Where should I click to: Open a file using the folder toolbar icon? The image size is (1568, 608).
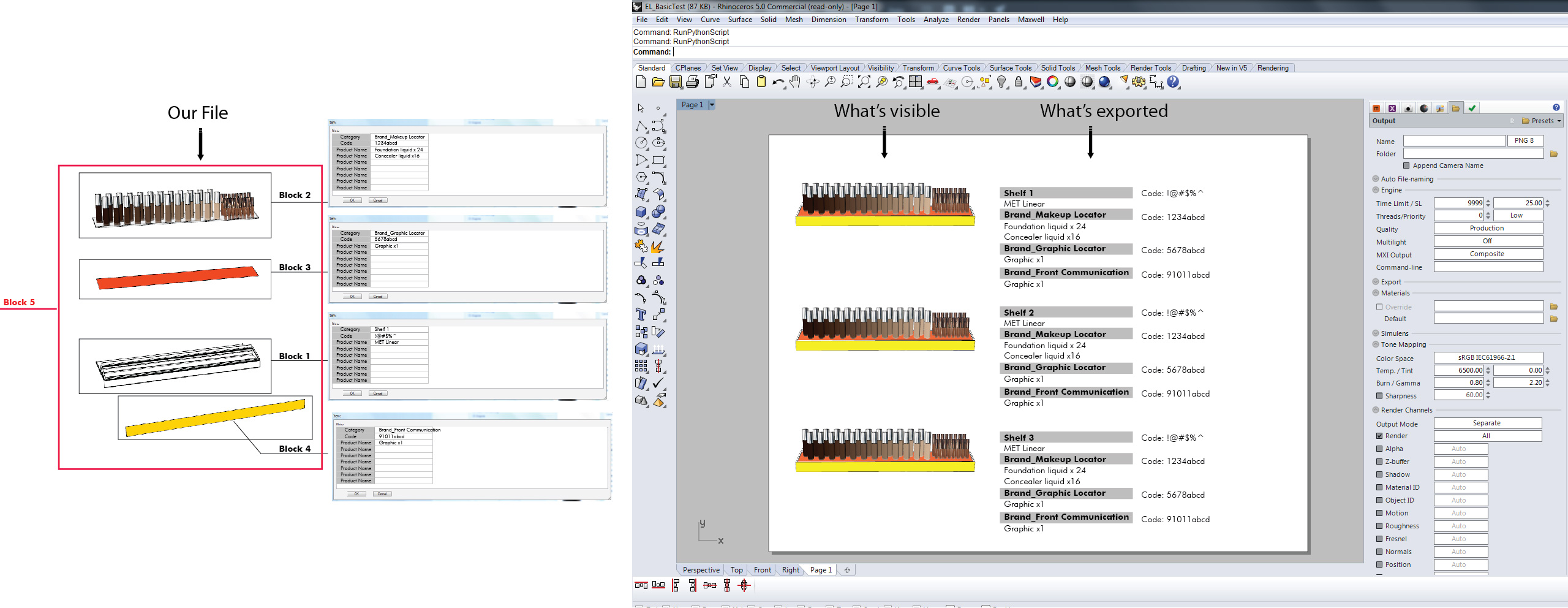pyautogui.click(x=657, y=82)
